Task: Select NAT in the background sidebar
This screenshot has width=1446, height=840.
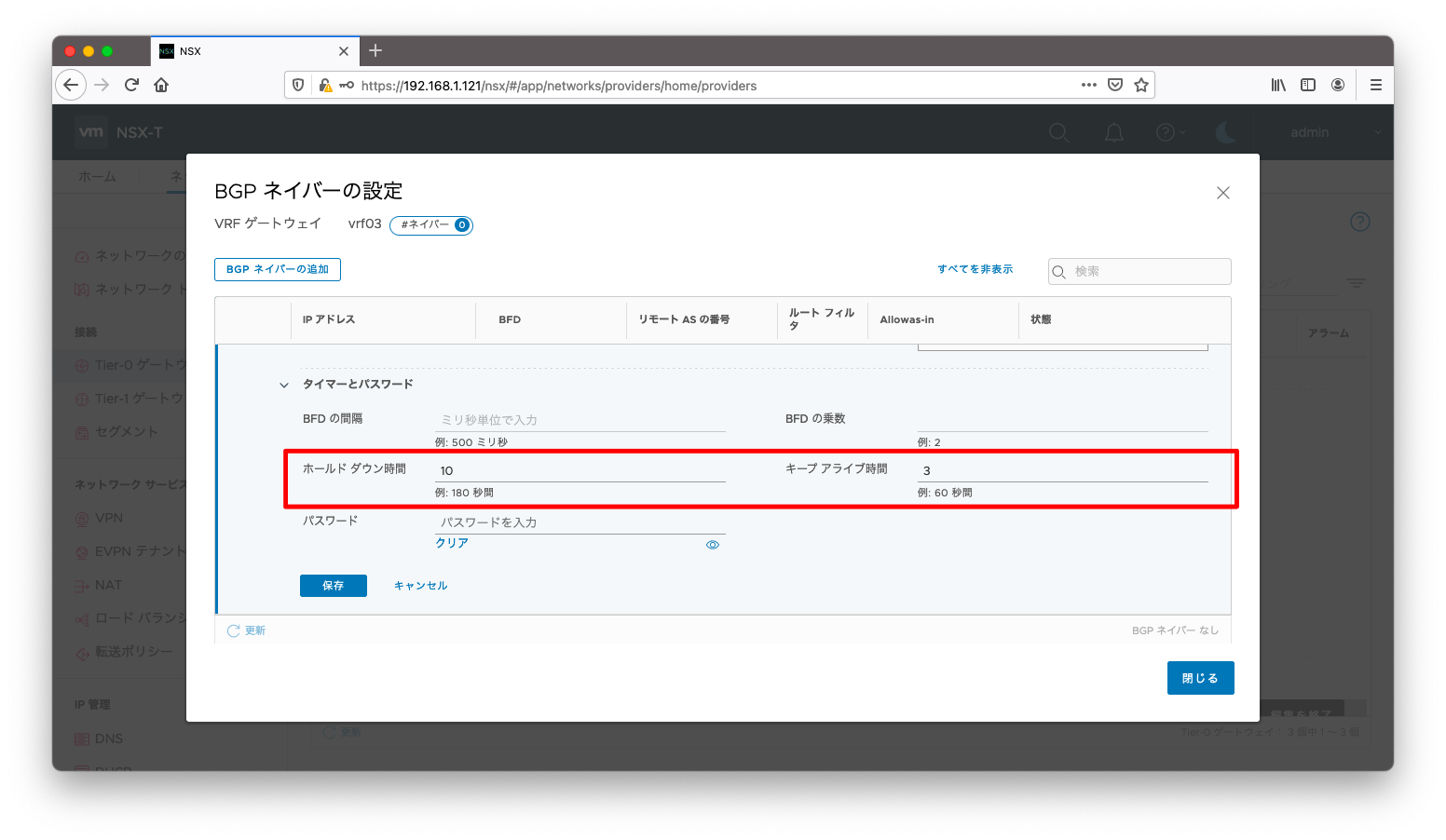Action: coord(108,585)
